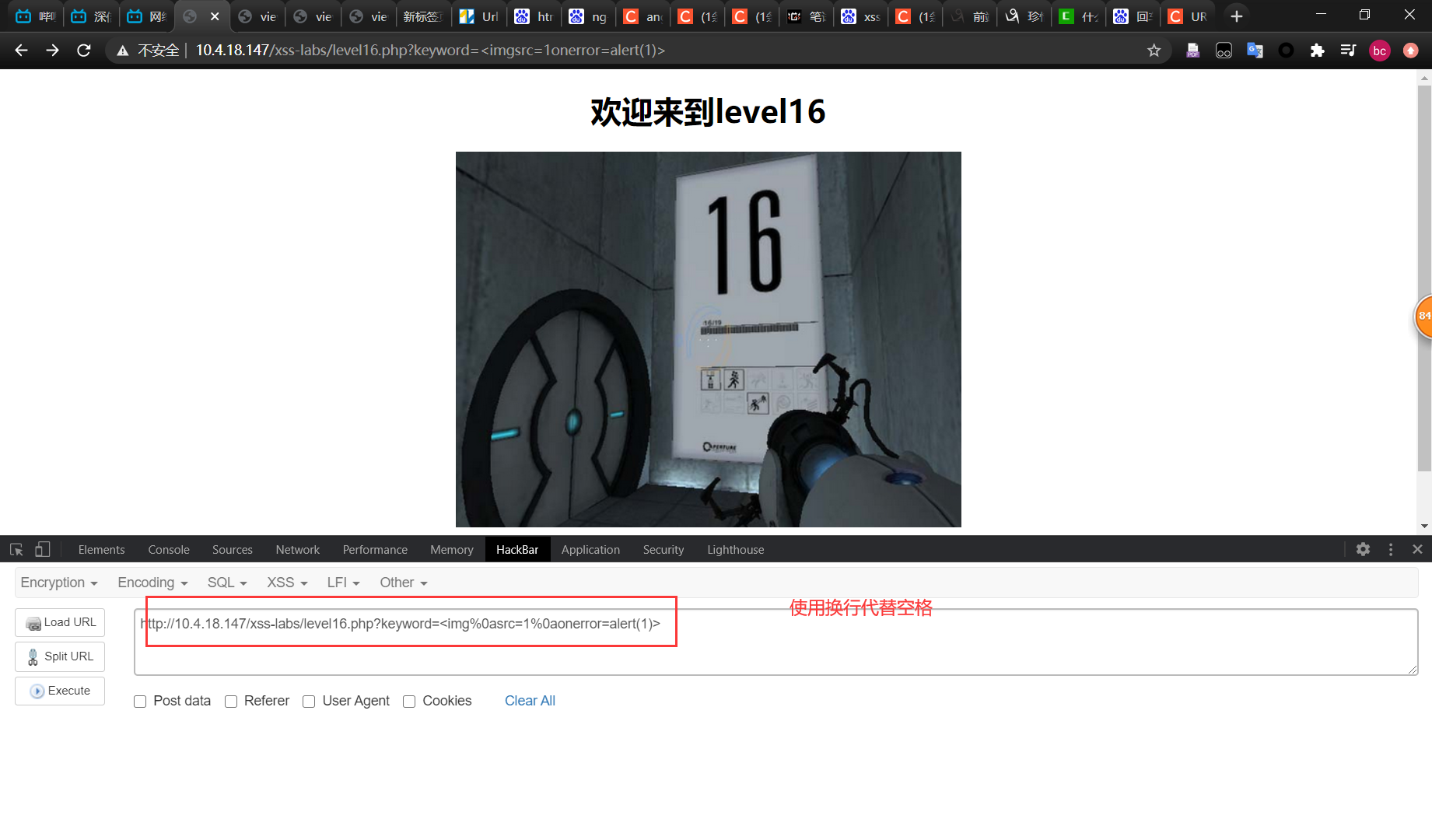Screen dimensions: 1432x840
Task: Switch to the 新标签 browser tab
Action: click(424, 16)
